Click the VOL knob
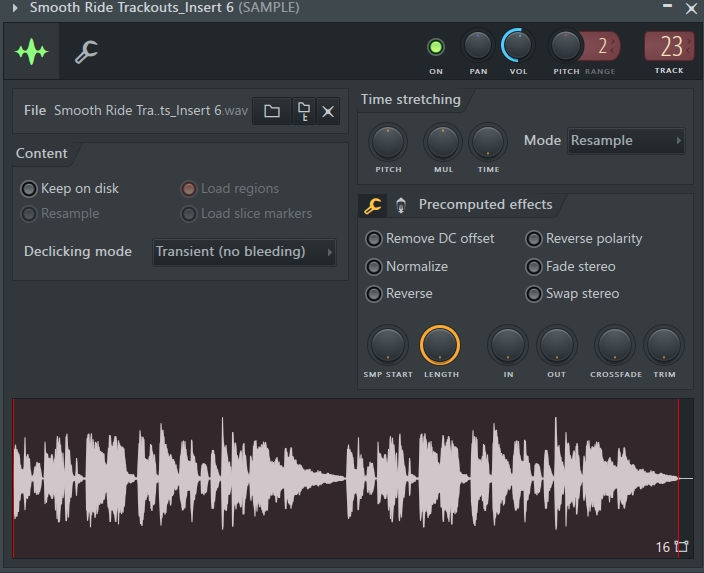This screenshot has width=704, height=573. click(x=518, y=46)
